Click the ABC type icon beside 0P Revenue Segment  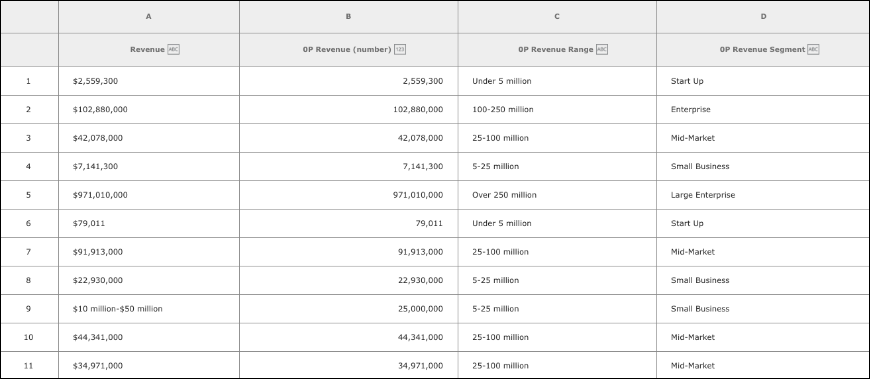coord(813,49)
